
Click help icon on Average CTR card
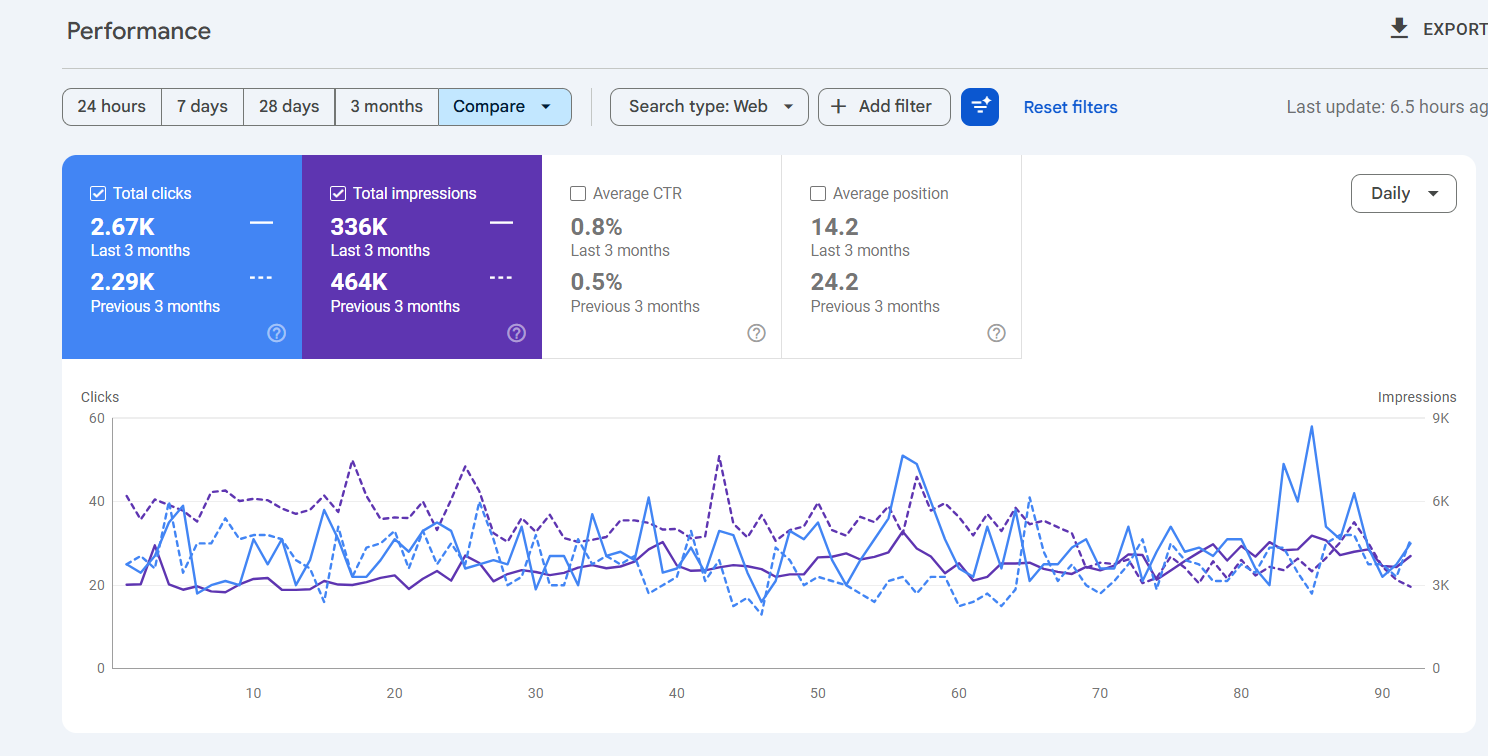click(x=757, y=333)
